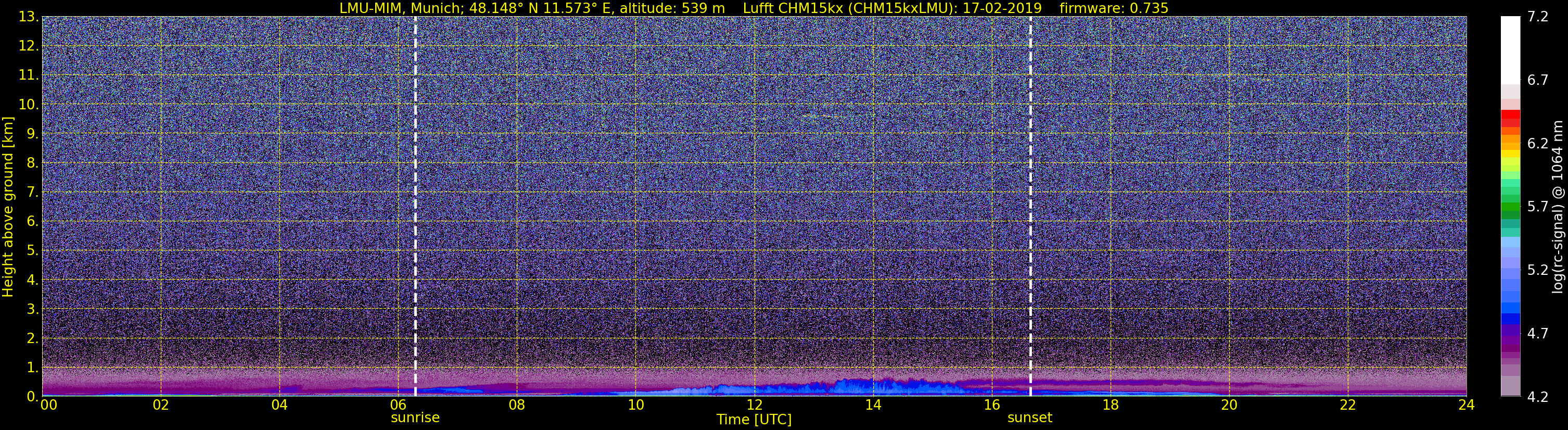Click the height axis tick label 11
The image size is (1568, 430).
[28, 75]
